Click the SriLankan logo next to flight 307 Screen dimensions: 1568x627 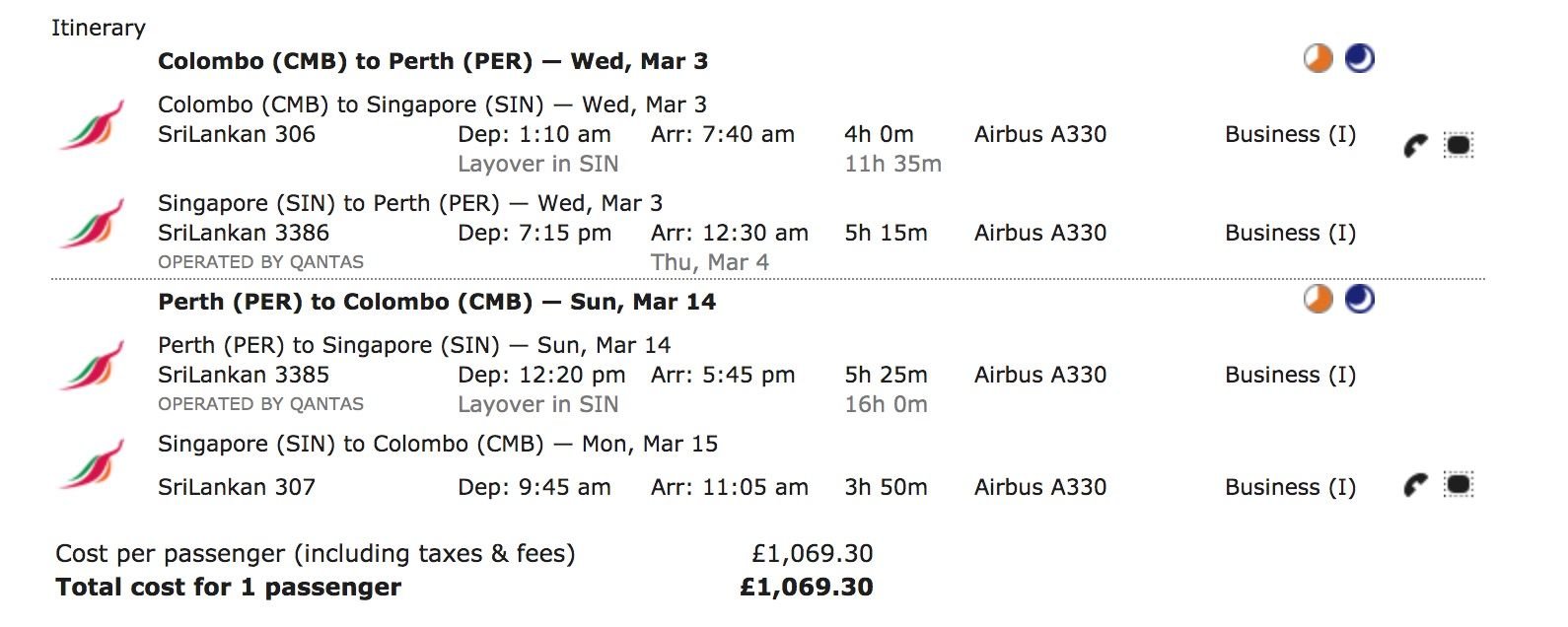pos(92,464)
